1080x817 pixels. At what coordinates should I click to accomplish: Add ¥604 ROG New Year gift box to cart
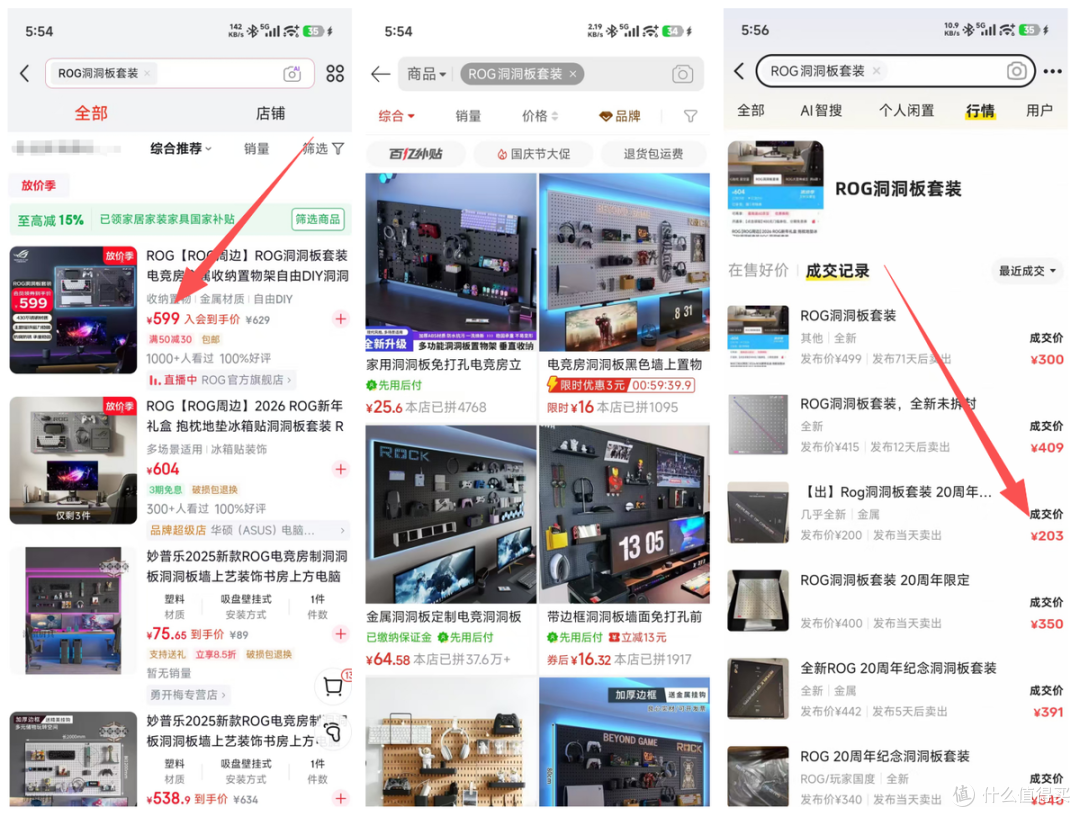click(340, 470)
